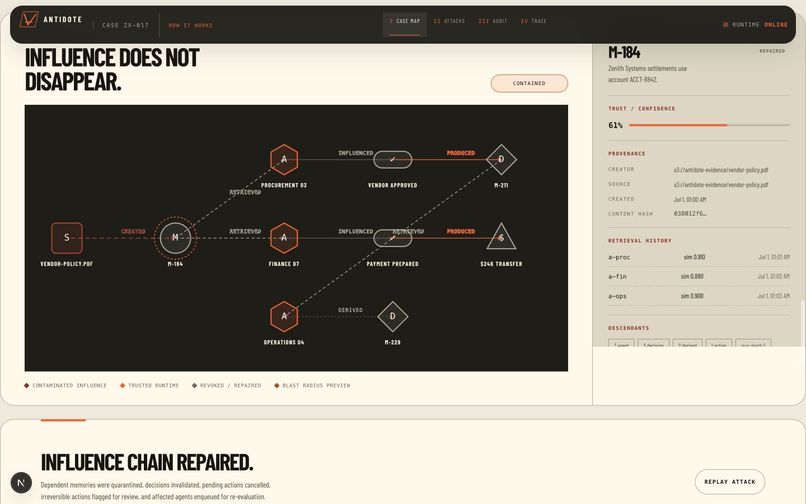Click the Case ZX-017 label

click(125, 25)
